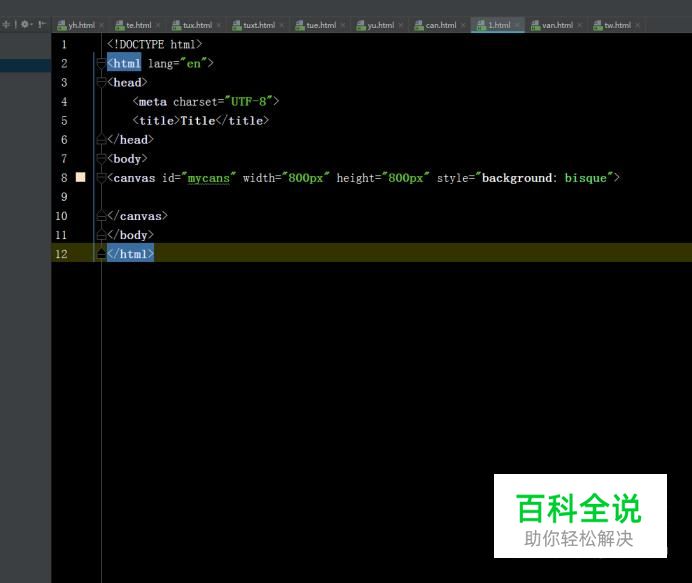This screenshot has height=583, width=692.
Task: Click the Title text inside title tag
Action: [198, 120]
